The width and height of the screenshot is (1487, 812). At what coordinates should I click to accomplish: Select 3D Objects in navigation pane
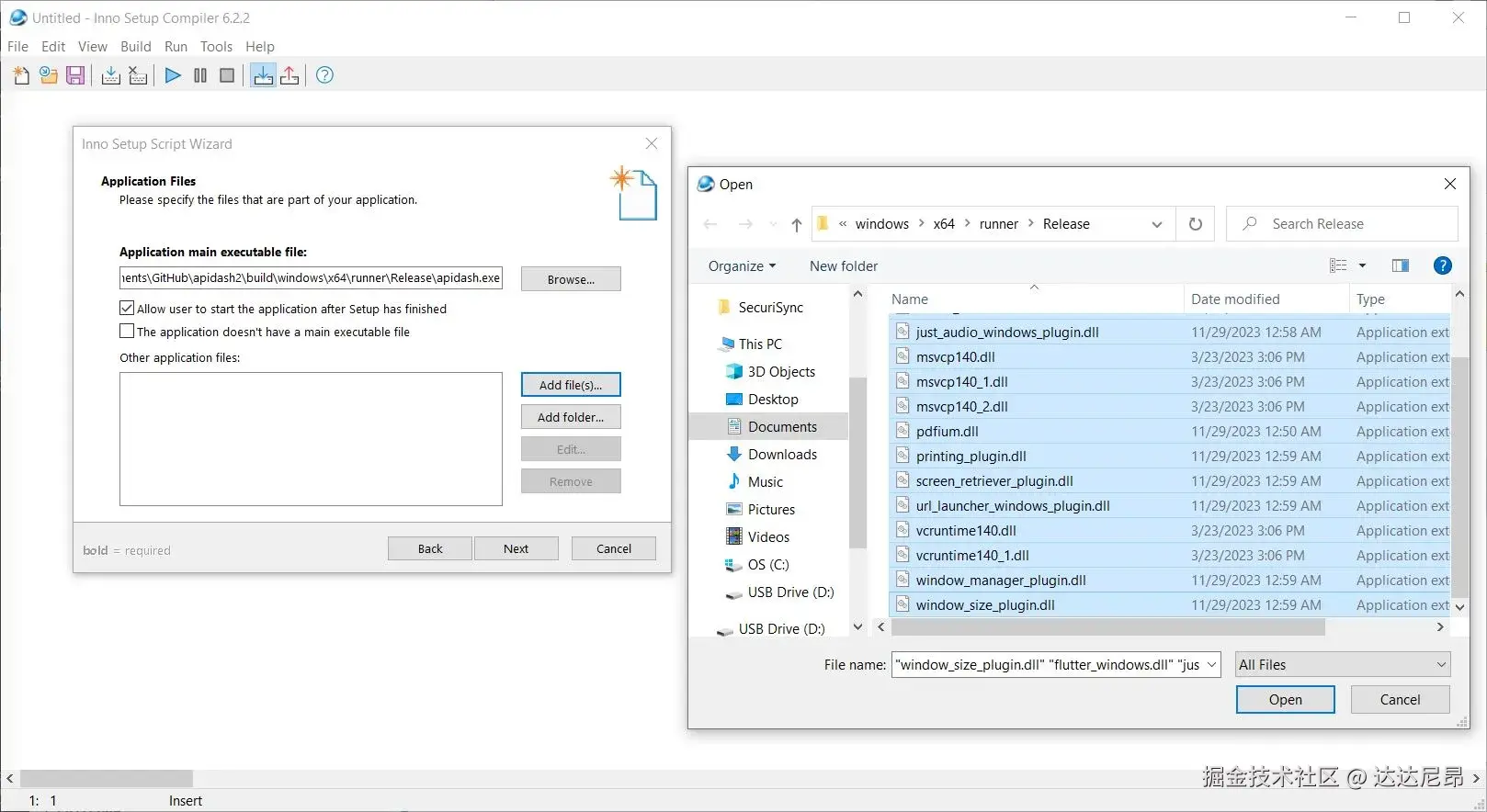[781, 372]
